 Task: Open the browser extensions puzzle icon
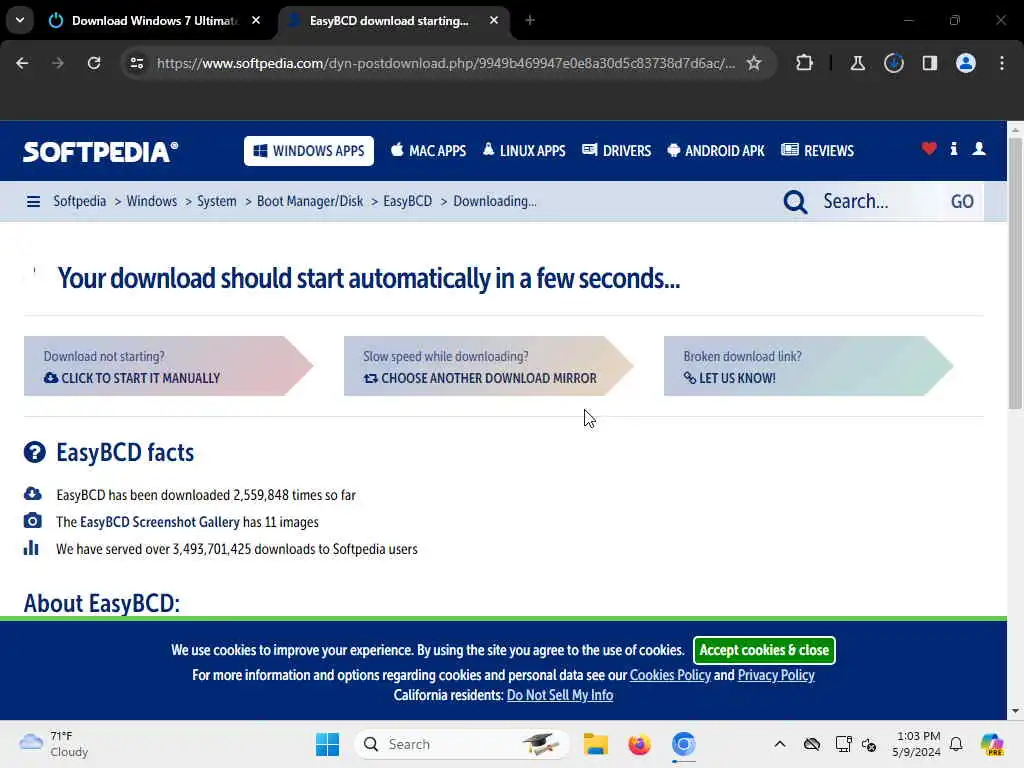805,63
